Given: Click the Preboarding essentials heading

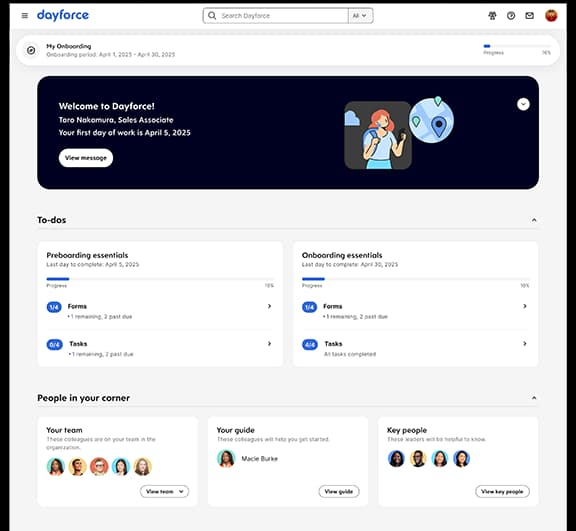Looking at the screenshot, I should click(x=87, y=255).
